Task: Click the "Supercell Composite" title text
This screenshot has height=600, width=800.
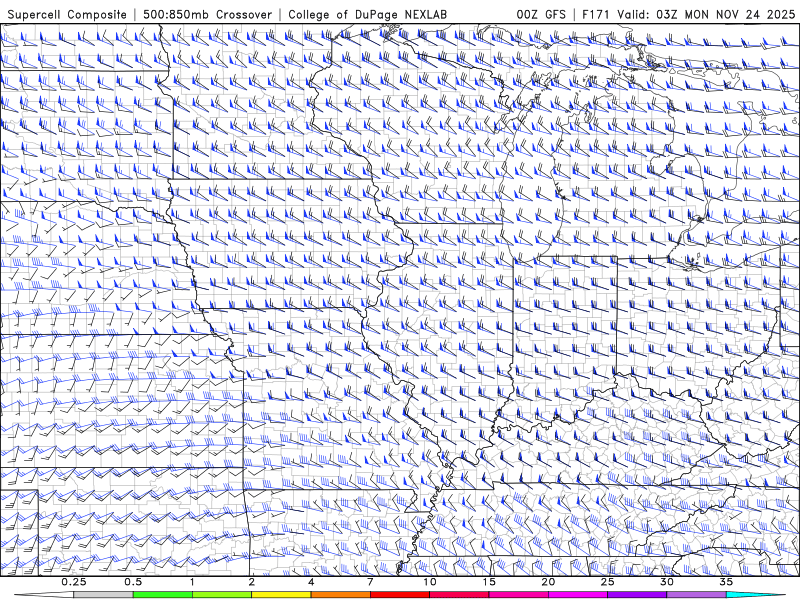Action: pos(67,14)
